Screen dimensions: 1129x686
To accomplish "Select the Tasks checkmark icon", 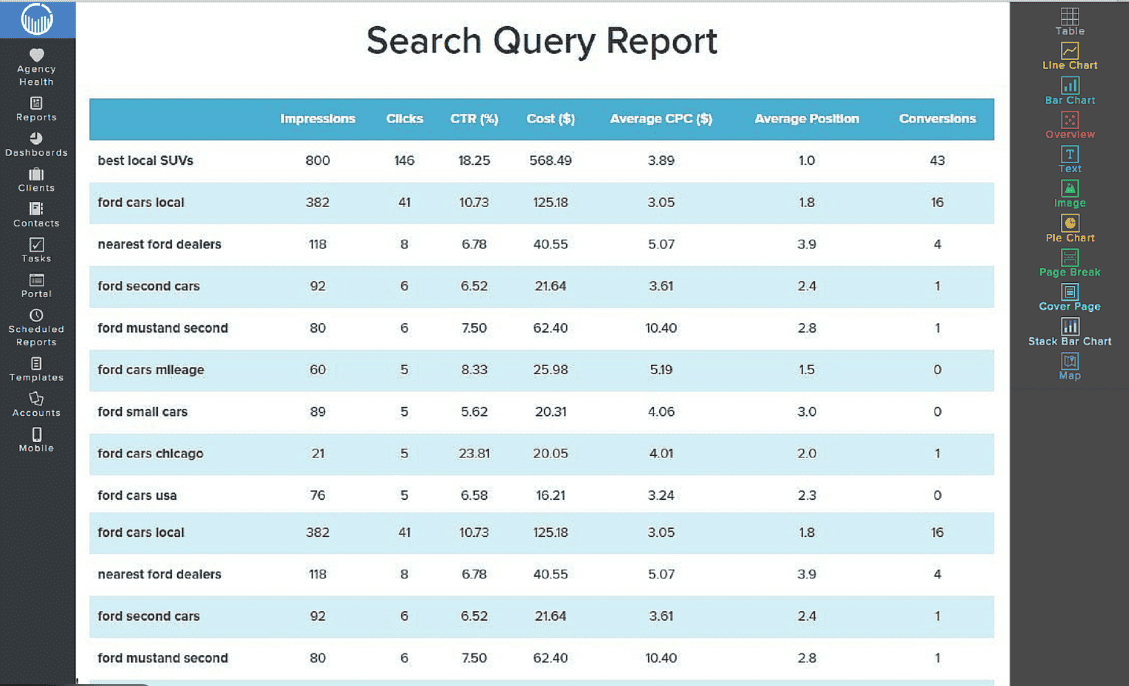I will (x=37, y=245).
